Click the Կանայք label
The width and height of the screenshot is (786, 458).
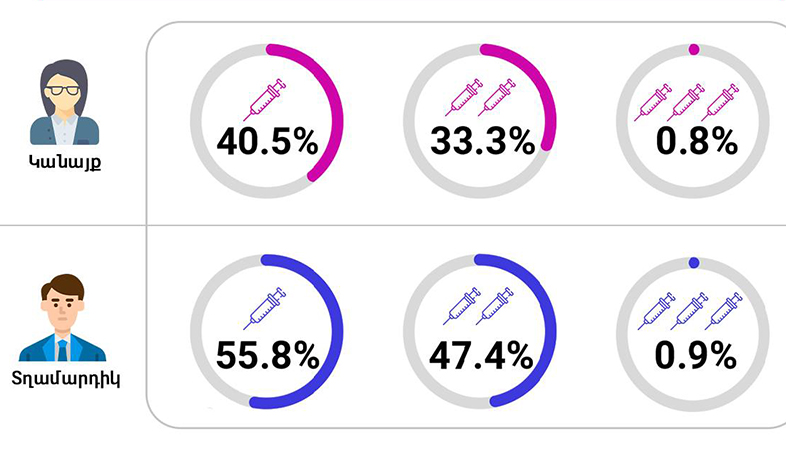click(64, 161)
